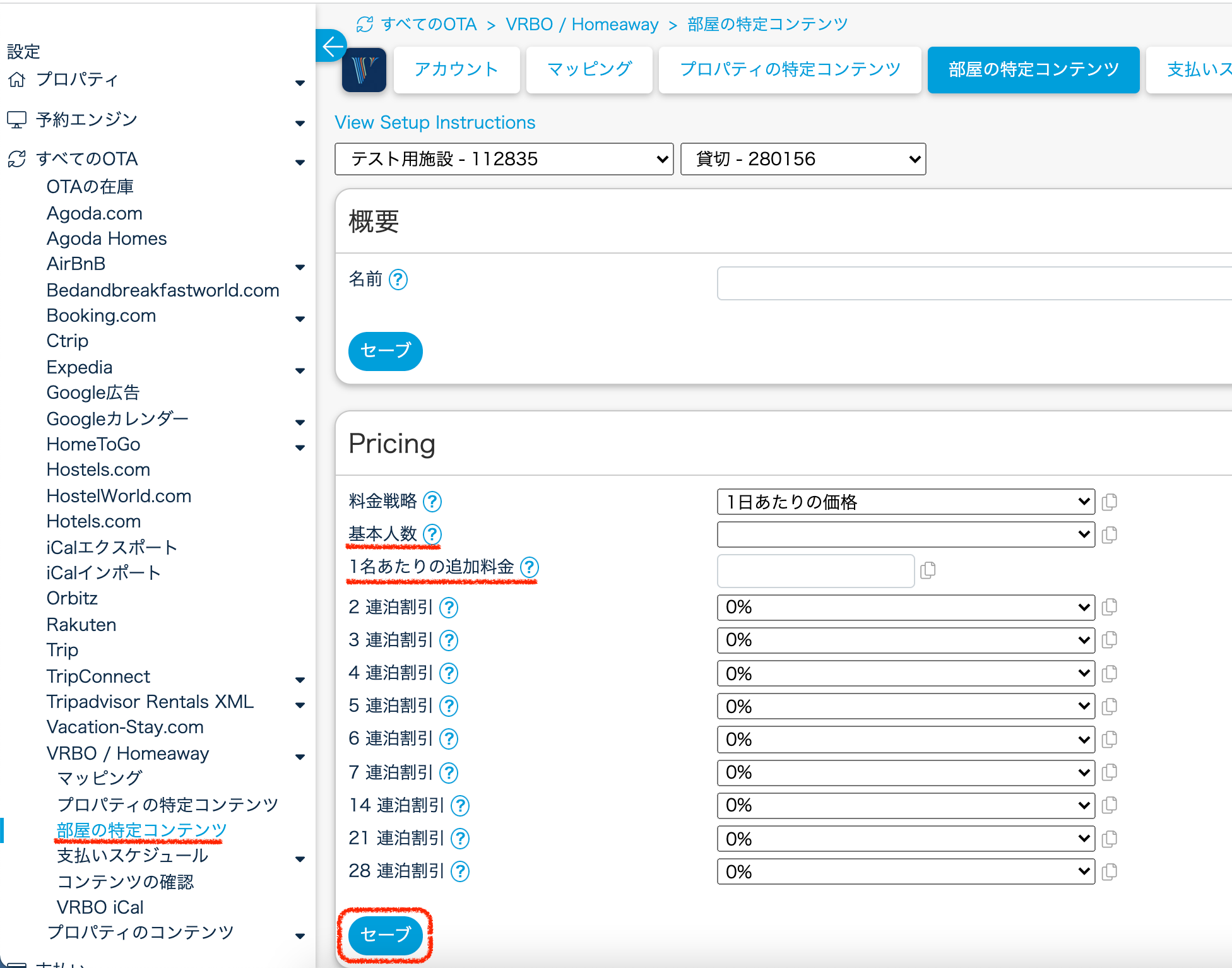Click help icon for 基本人数
Image resolution: width=1232 pixels, height=968 pixels.
[432, 534]
